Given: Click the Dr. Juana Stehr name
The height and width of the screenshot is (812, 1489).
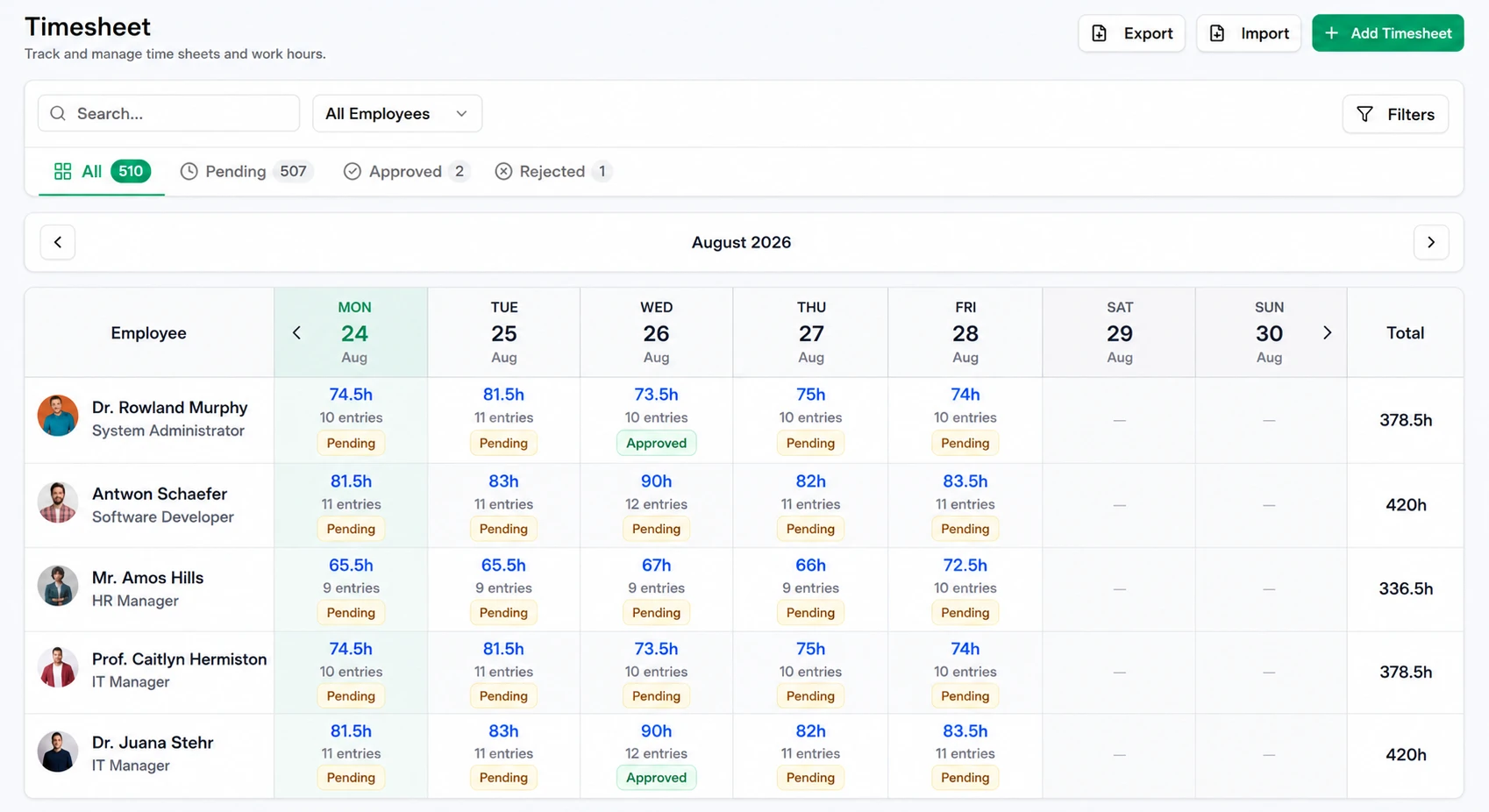Looking at the screenshot, I should (x=153, y=743).
